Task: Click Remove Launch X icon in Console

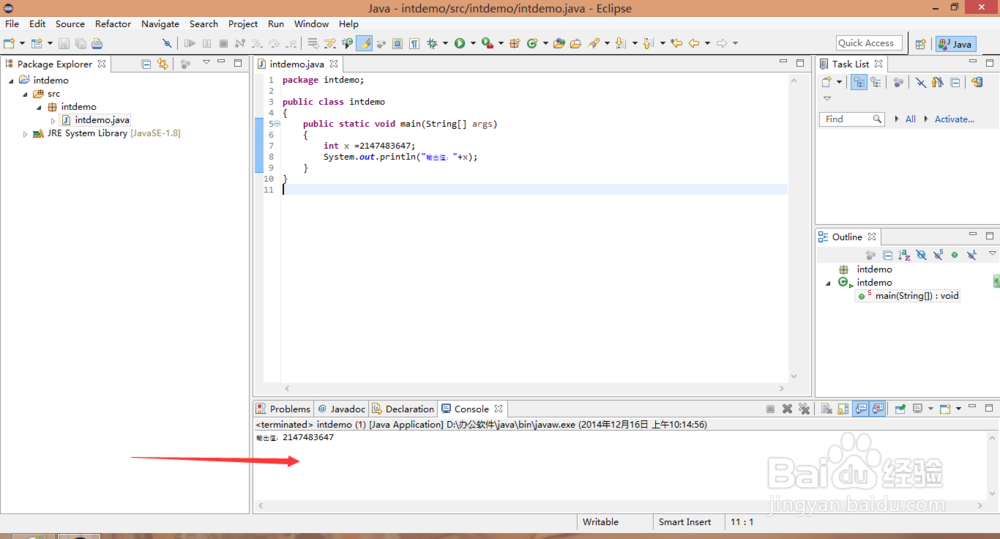Action: click(x=788, y=409)
